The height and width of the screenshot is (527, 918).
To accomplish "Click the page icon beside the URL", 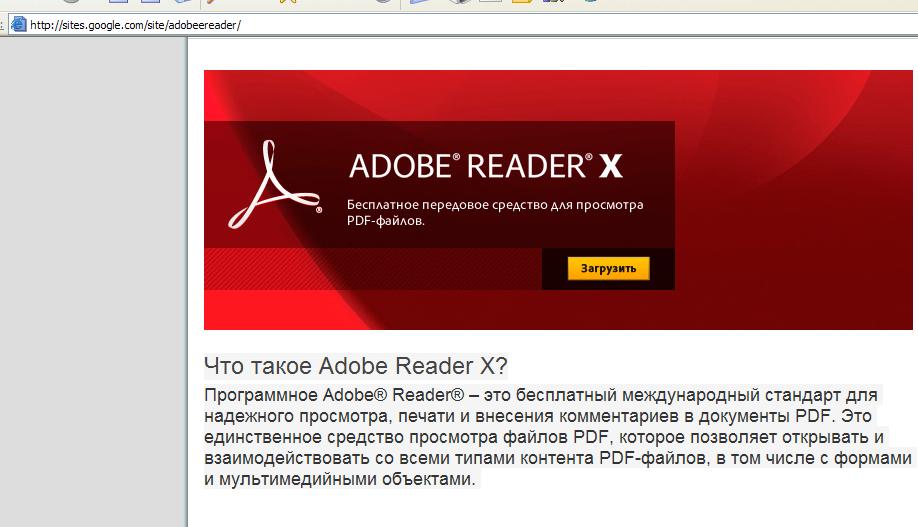I will click(x=19, y=25).
